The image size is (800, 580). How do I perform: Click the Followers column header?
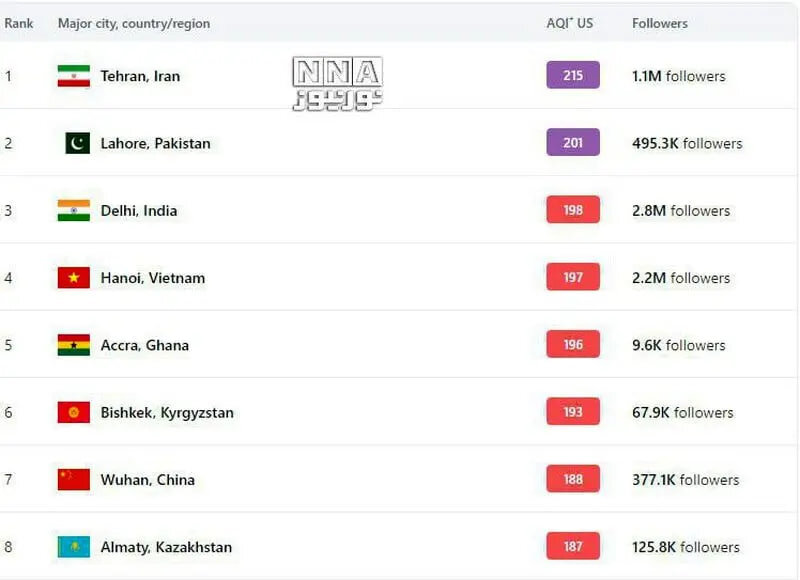660,23
